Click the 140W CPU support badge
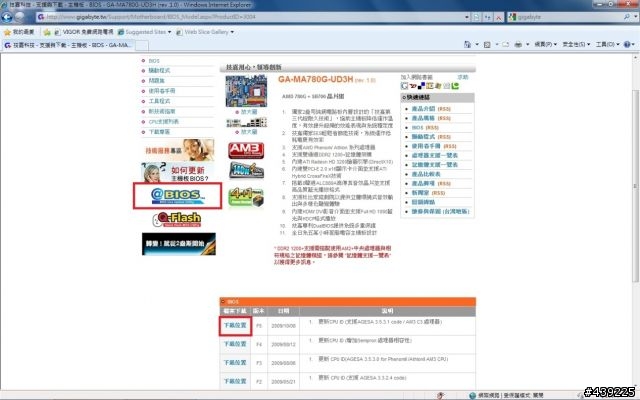Screen dimensions: 640x400 (x=246, y=170)
